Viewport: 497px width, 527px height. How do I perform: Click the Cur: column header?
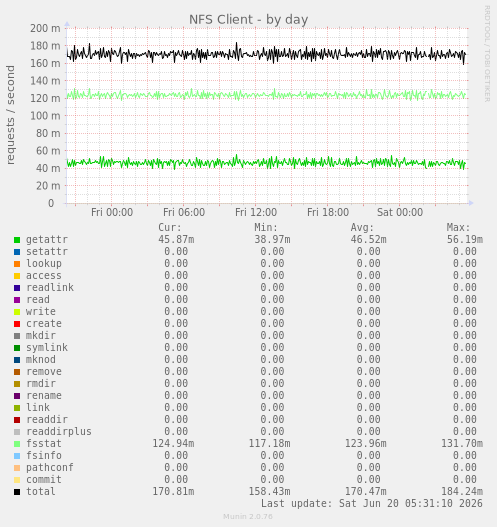click(170, 228)
